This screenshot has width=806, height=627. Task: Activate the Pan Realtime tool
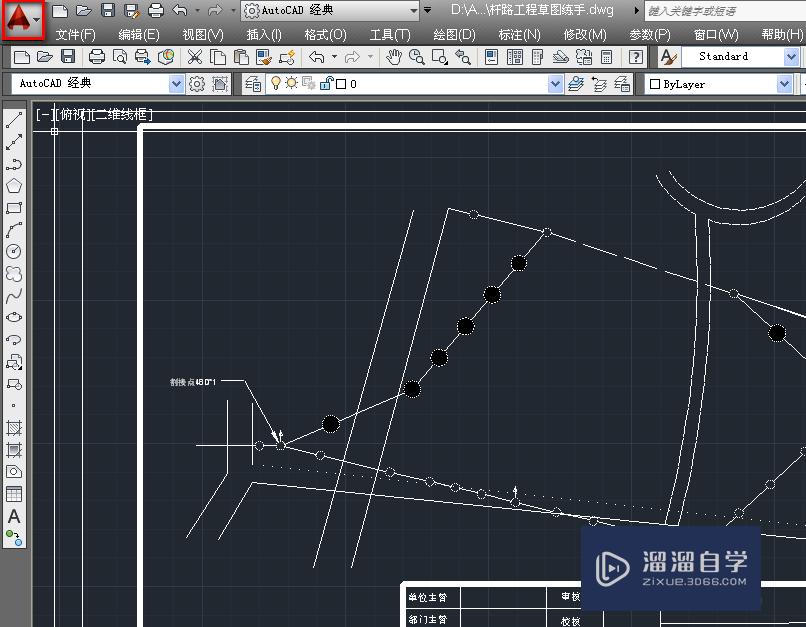click(x=395, y=57)
